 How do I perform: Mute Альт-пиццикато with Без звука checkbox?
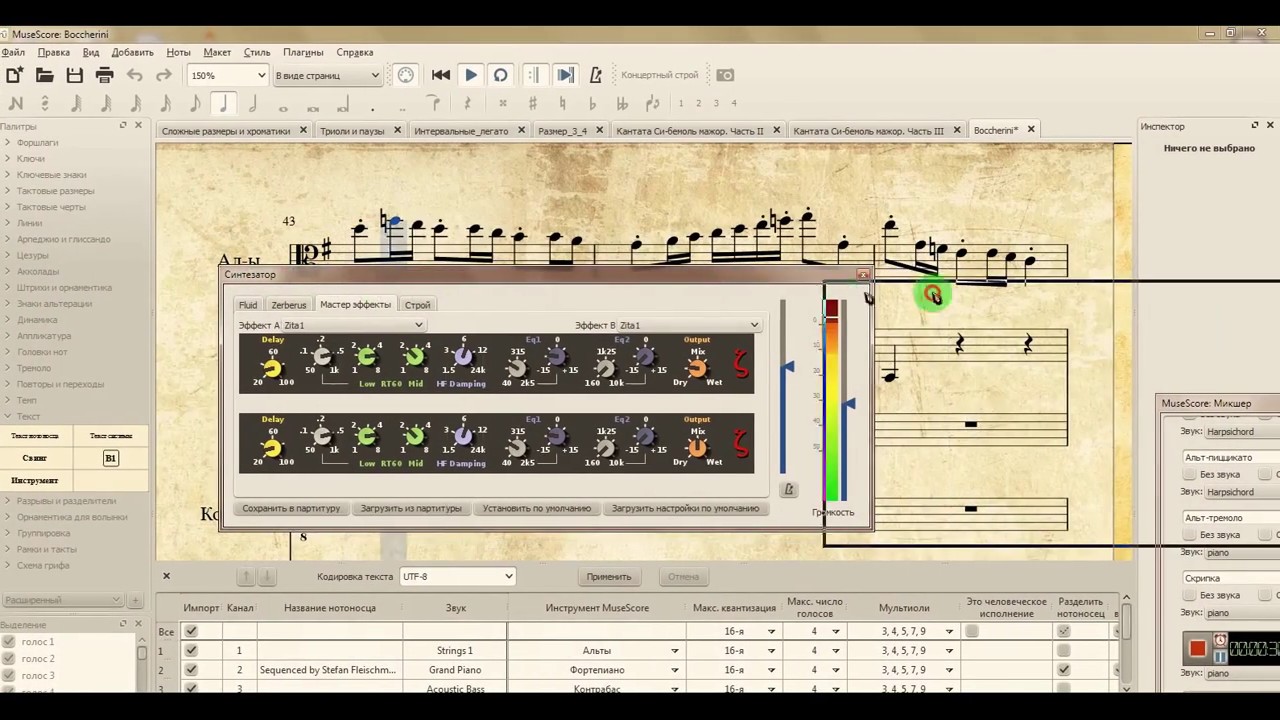click(1189, 474)
